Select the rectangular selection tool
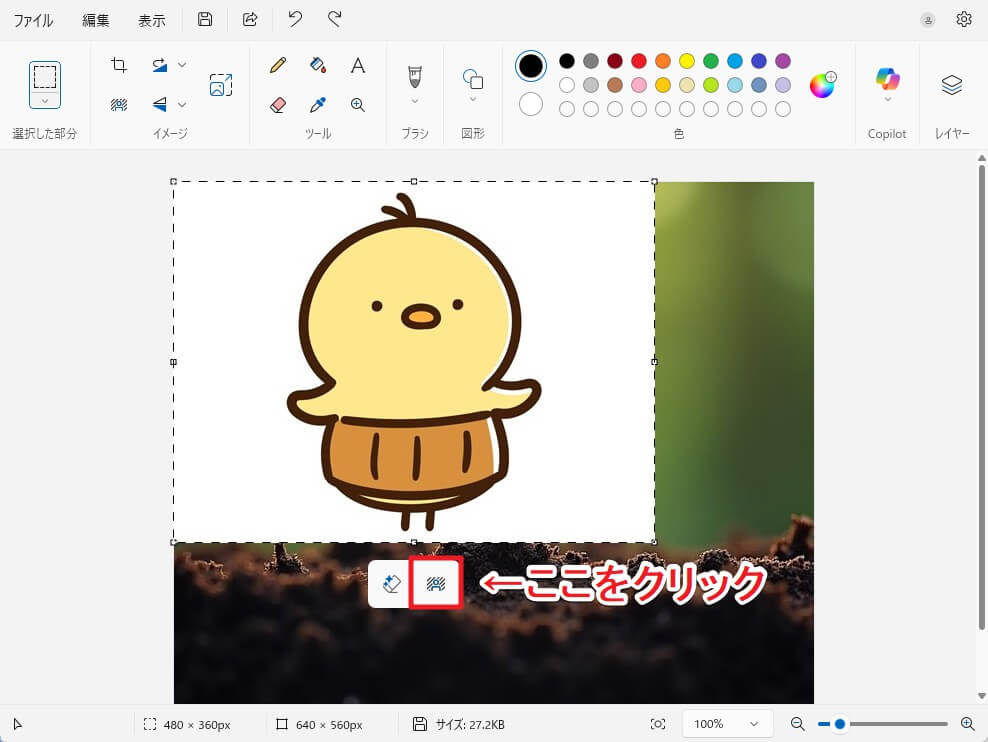 pos(45,77)
